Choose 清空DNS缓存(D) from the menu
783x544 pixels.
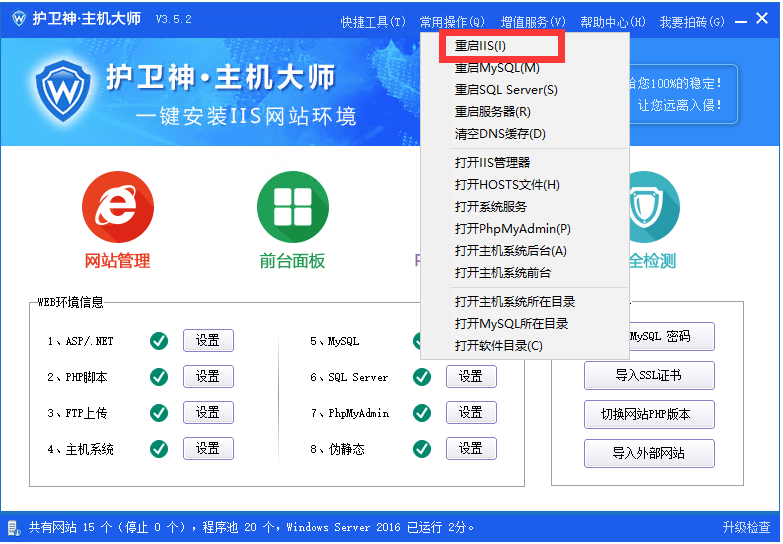tap(500, 134)
